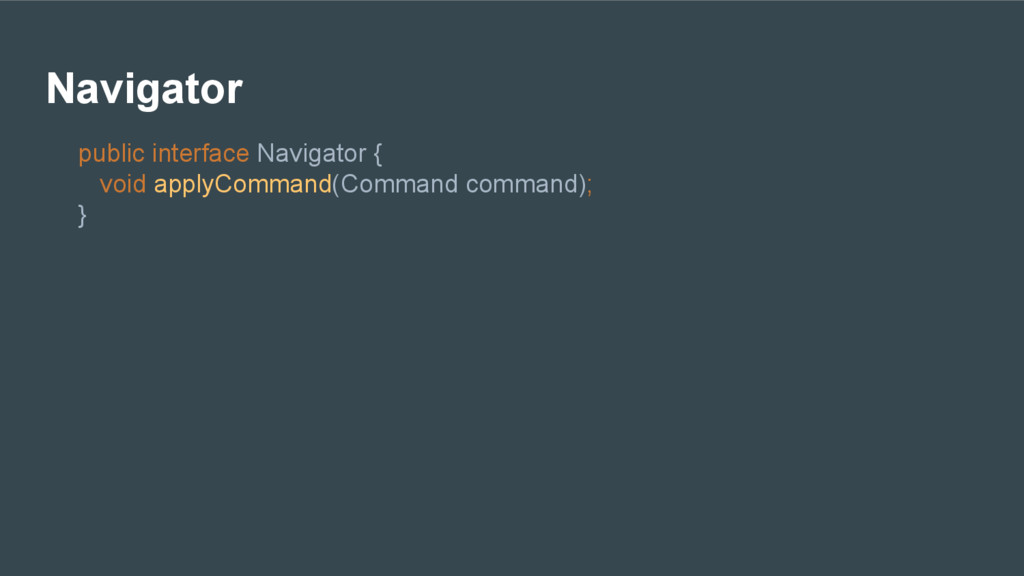Select the capitalized Command parameter type
Viewport: 1024px width, 576px height.
point(399,184)
